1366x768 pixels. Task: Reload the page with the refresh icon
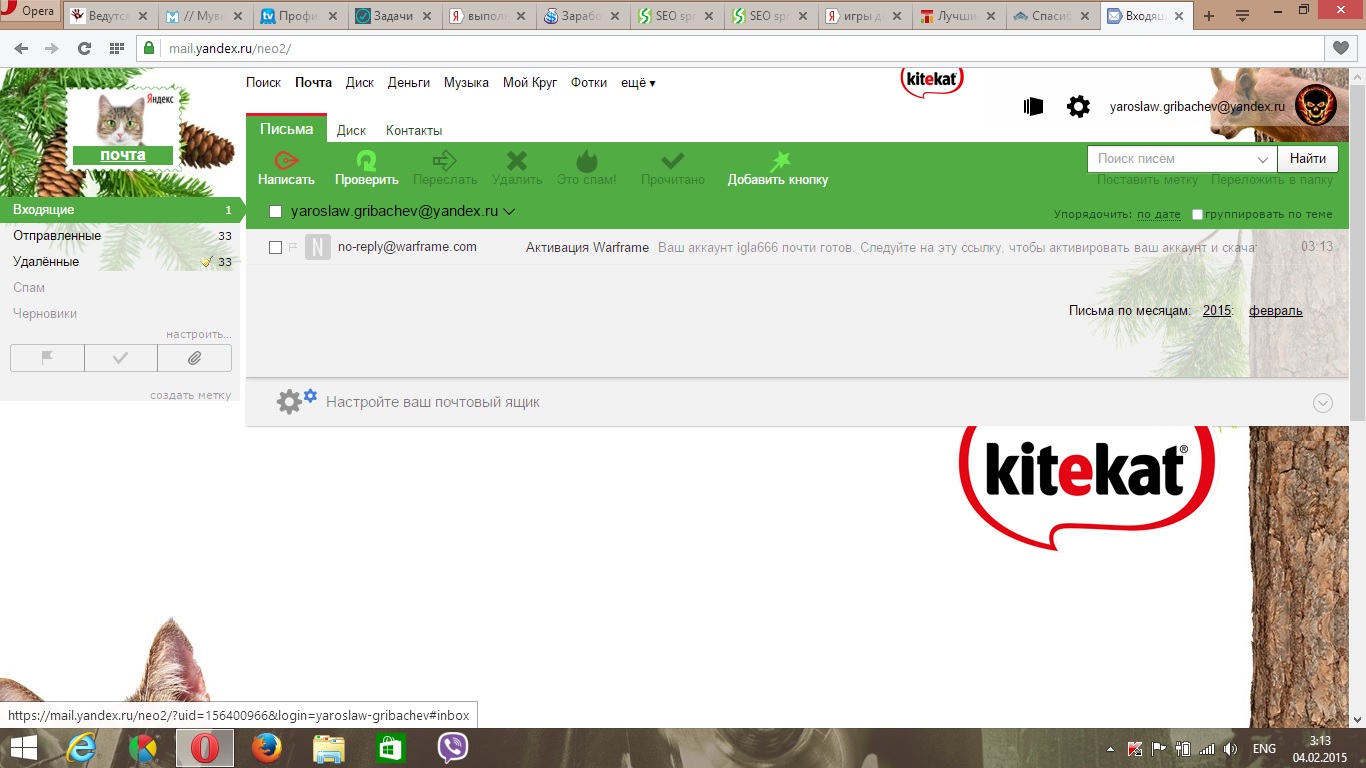[x=84, y=48]
